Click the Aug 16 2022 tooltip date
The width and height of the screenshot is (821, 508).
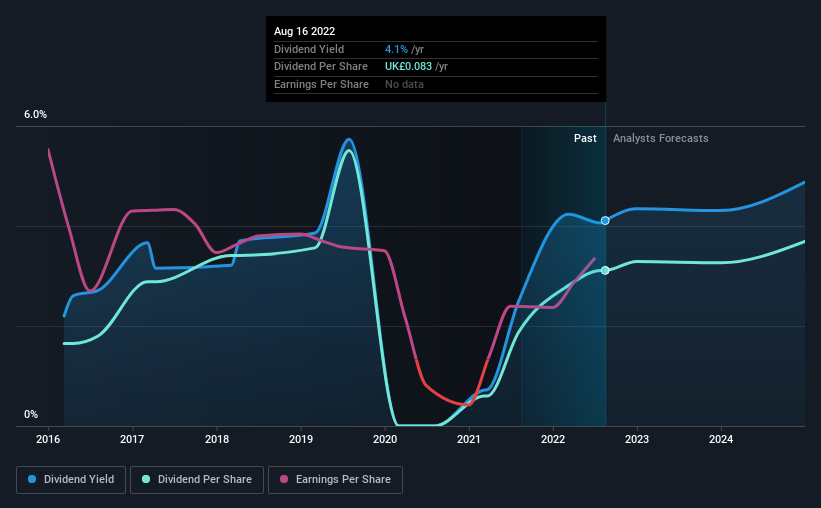[x=304, y=31]
